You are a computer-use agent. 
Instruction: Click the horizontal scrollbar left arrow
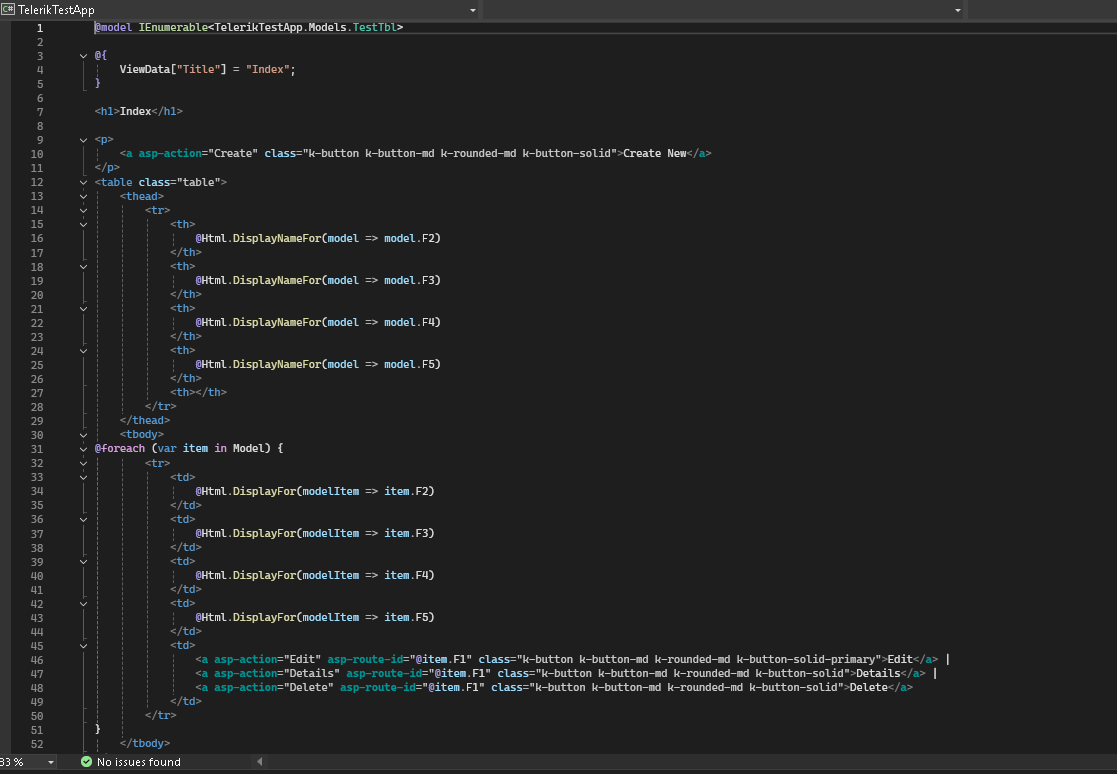261,762
